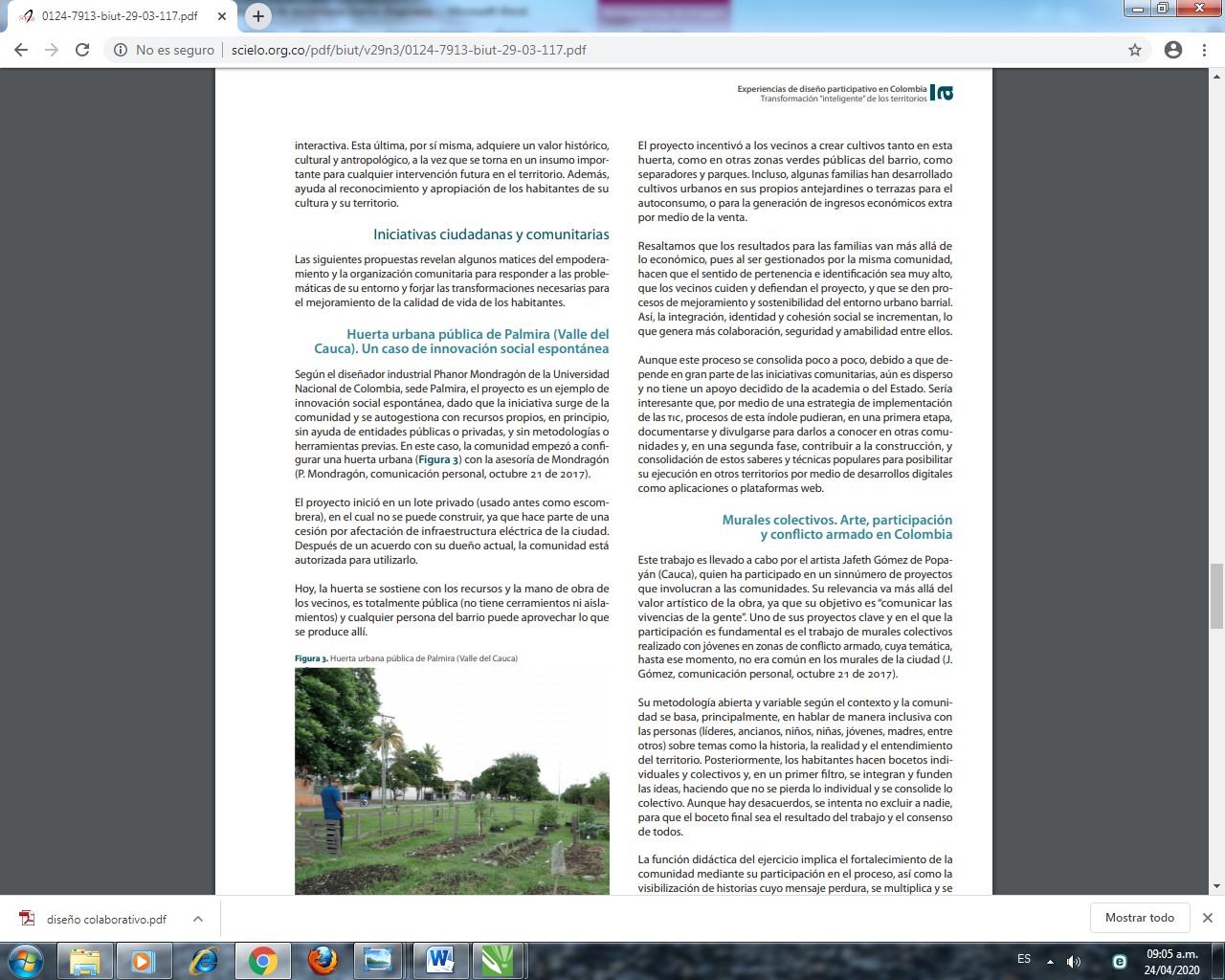Open the clock showing 09:05 a.m.
Image resolution: width=1225 pixels, height=980 pixels.
point(1172,961)
